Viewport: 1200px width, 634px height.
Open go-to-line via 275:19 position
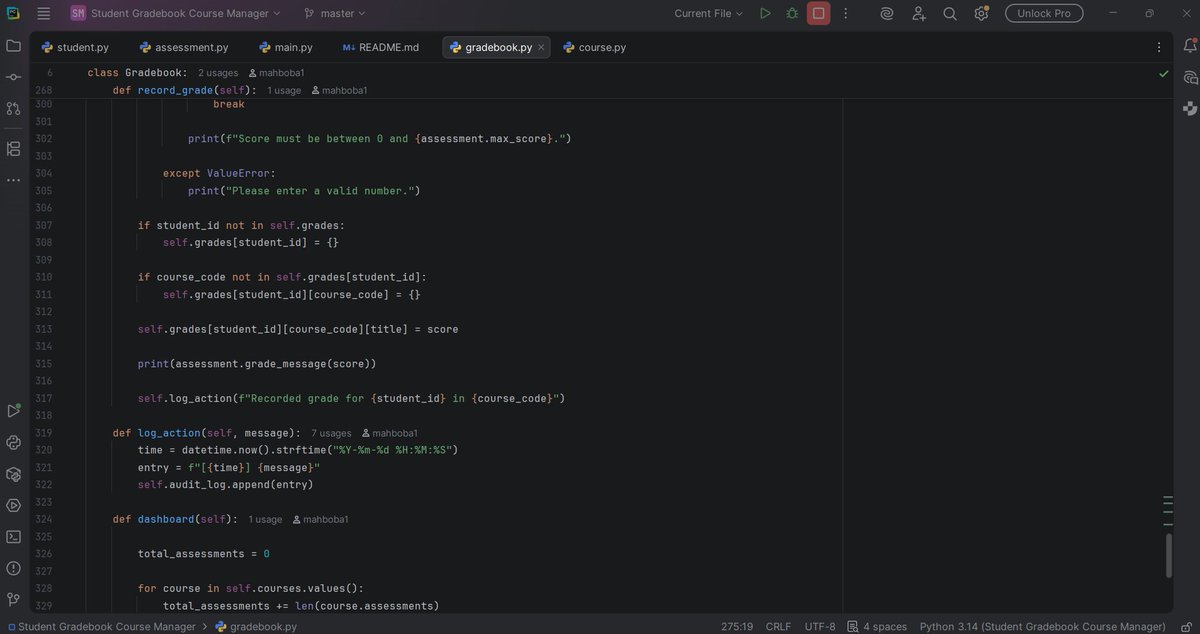tap(738, 626)
